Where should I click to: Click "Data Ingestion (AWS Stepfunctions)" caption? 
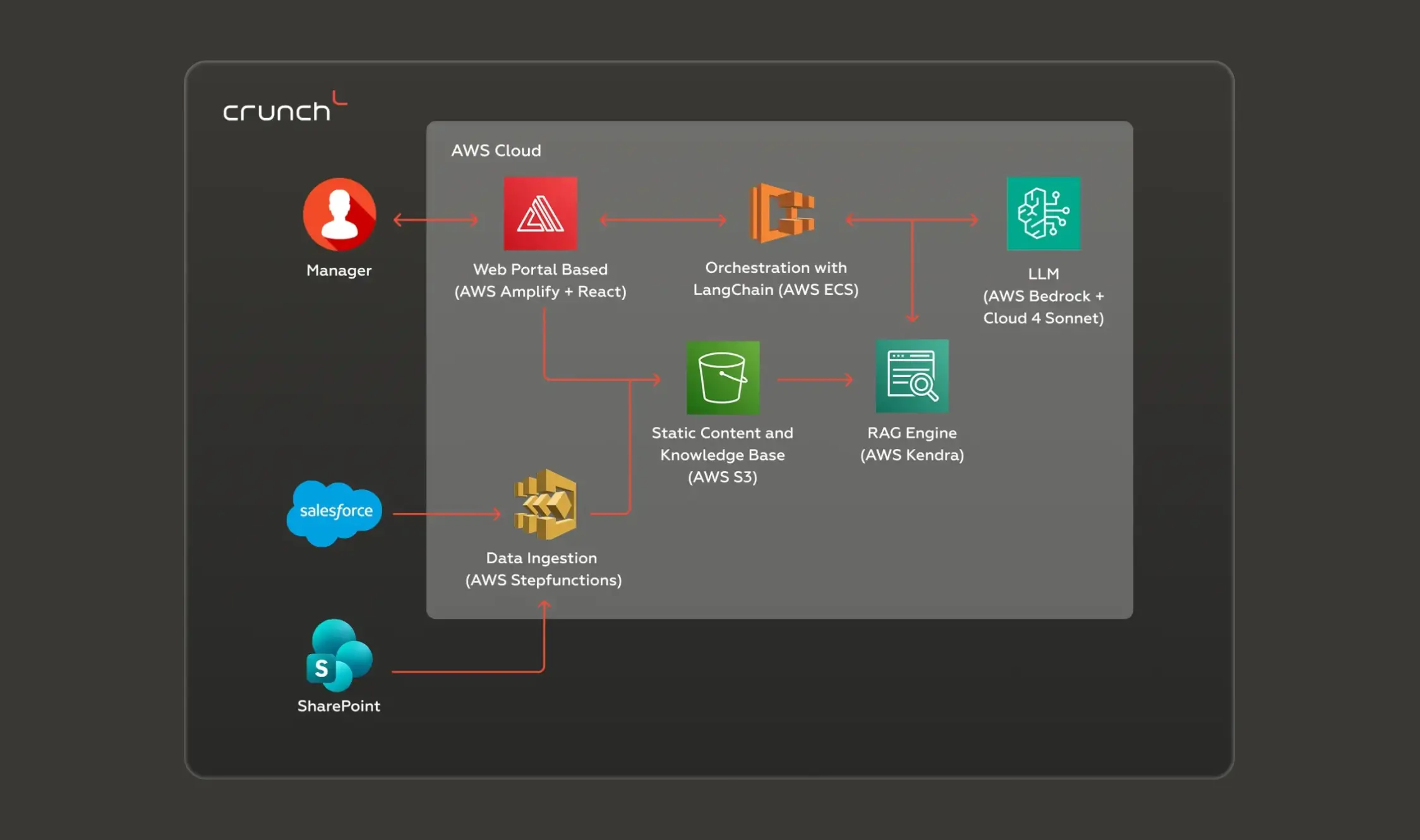tap(543, 569)
